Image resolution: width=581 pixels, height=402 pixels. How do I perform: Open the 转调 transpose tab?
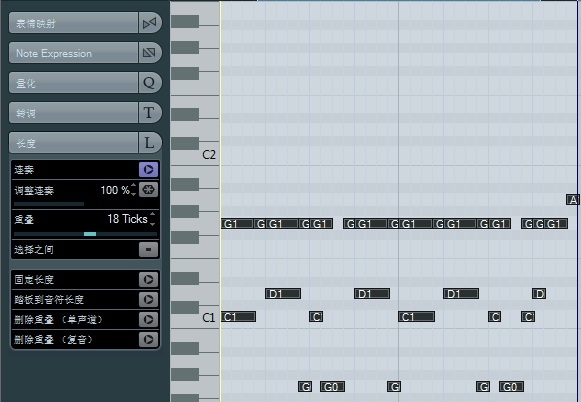pos(73,113)
